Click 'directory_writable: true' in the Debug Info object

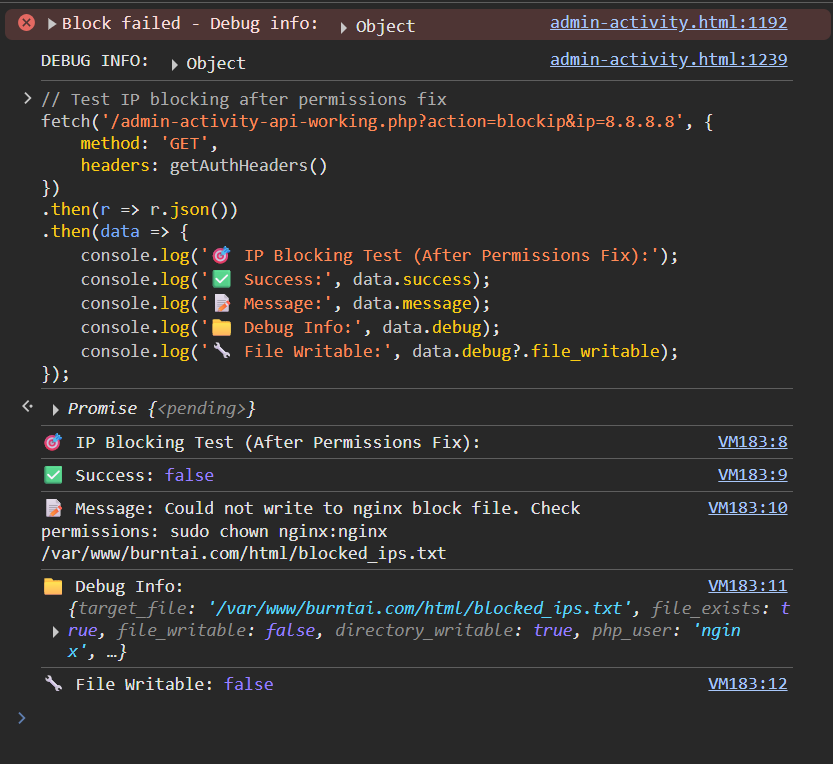click(x=456, y=631)
